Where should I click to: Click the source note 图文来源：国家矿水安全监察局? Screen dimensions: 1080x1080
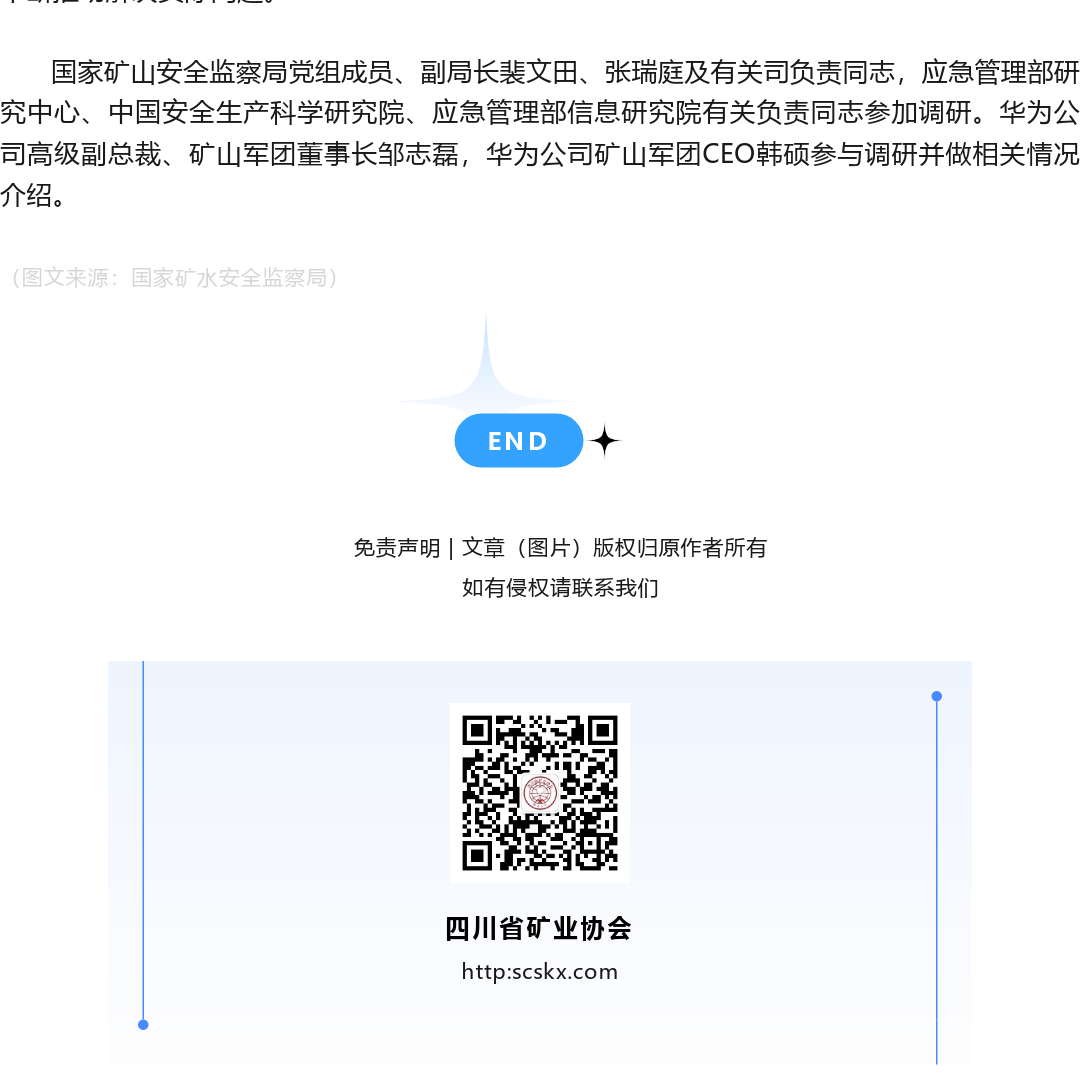[173, 278]
